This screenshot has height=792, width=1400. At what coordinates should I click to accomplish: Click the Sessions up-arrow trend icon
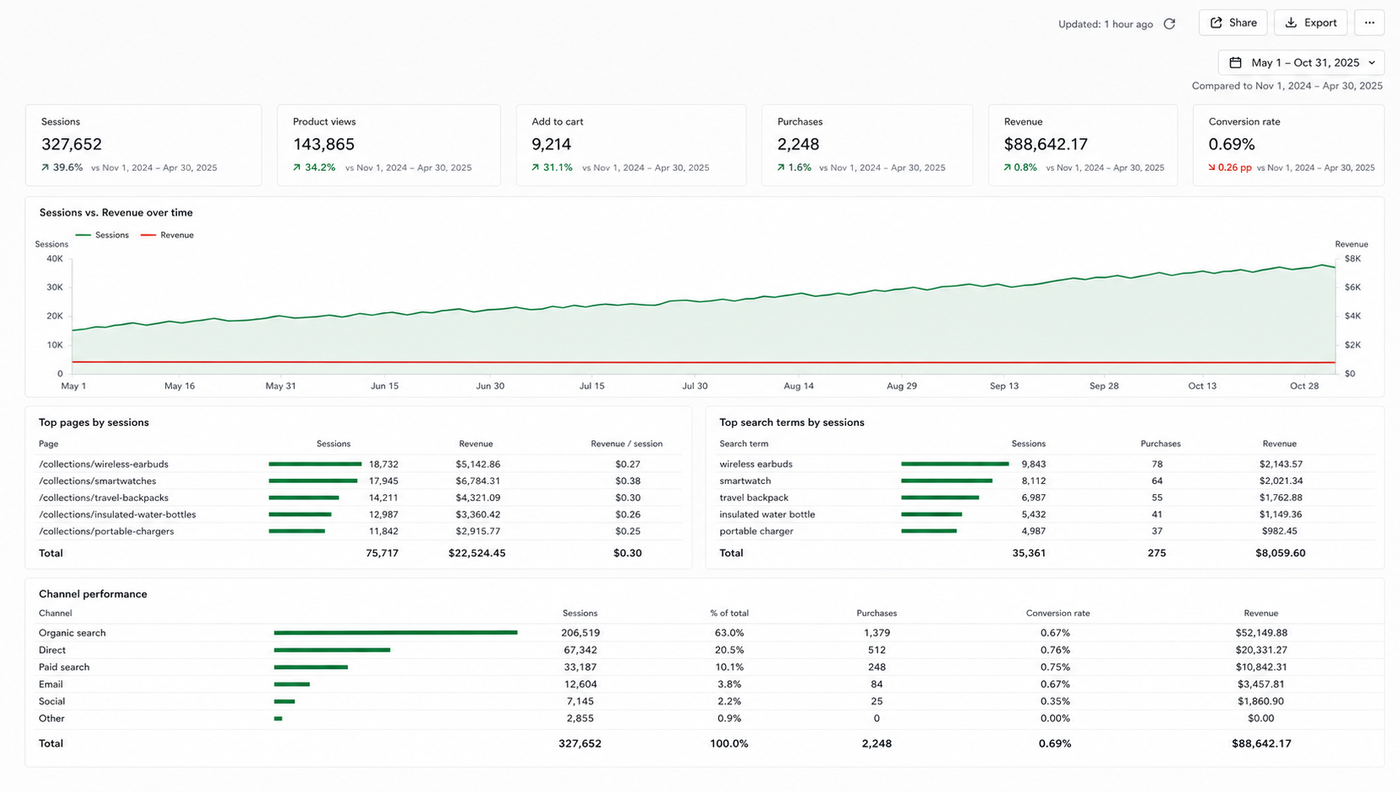pyautogui.click(x=45, y=168)
